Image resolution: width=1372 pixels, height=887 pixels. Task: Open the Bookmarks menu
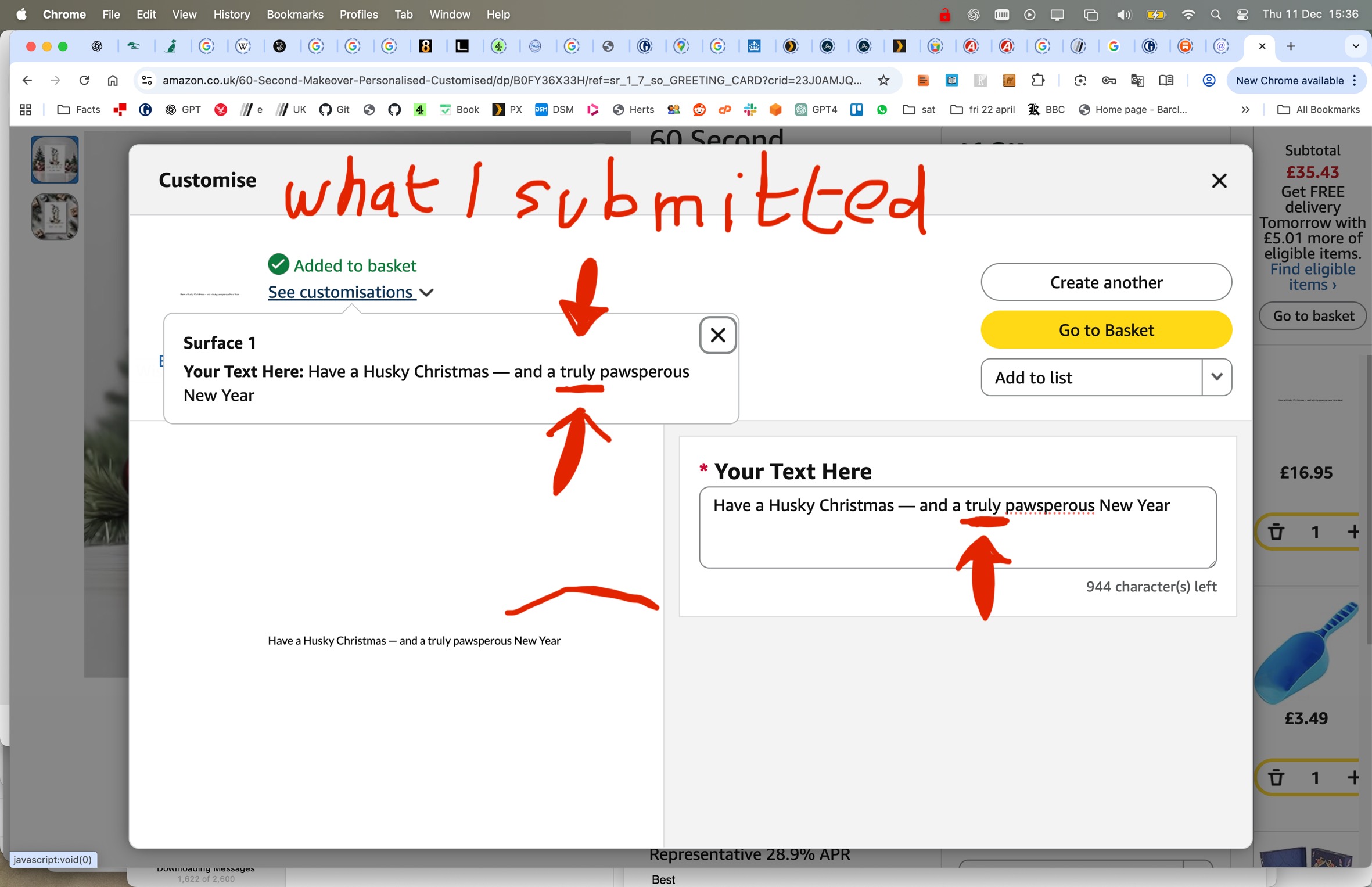tap(294, 15)
